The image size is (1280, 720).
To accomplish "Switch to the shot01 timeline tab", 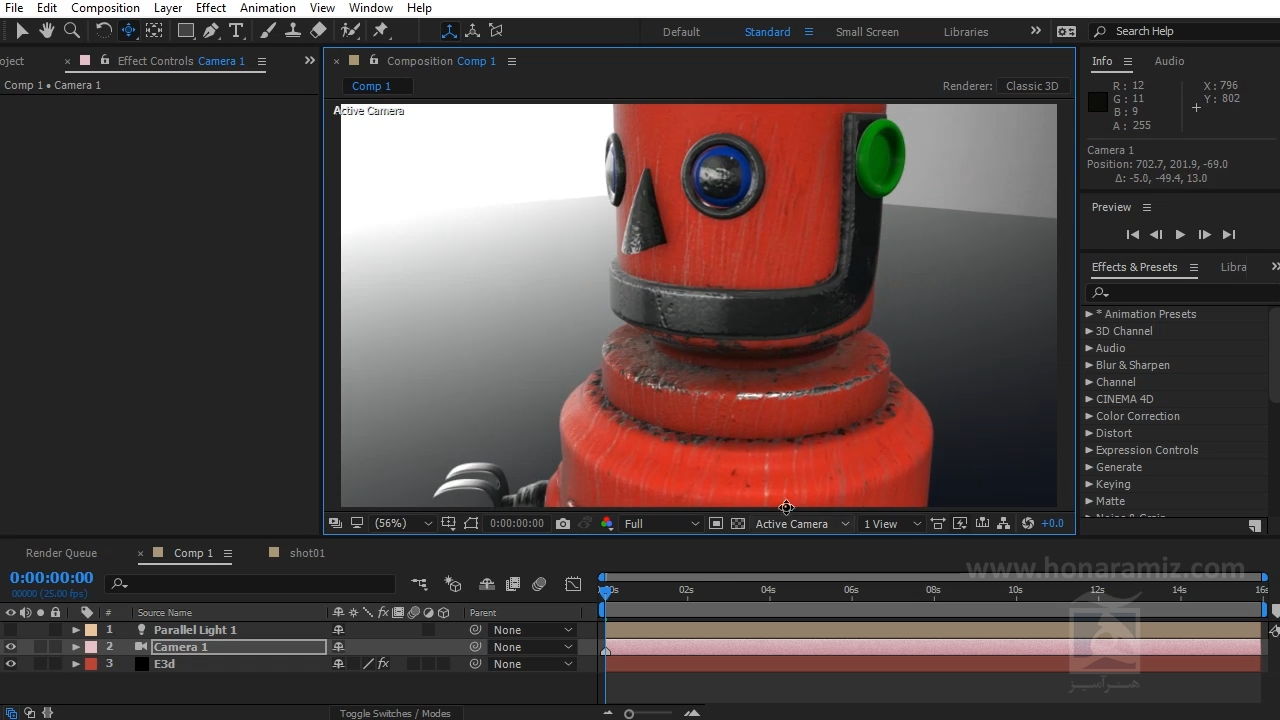I will pos(307,553).
